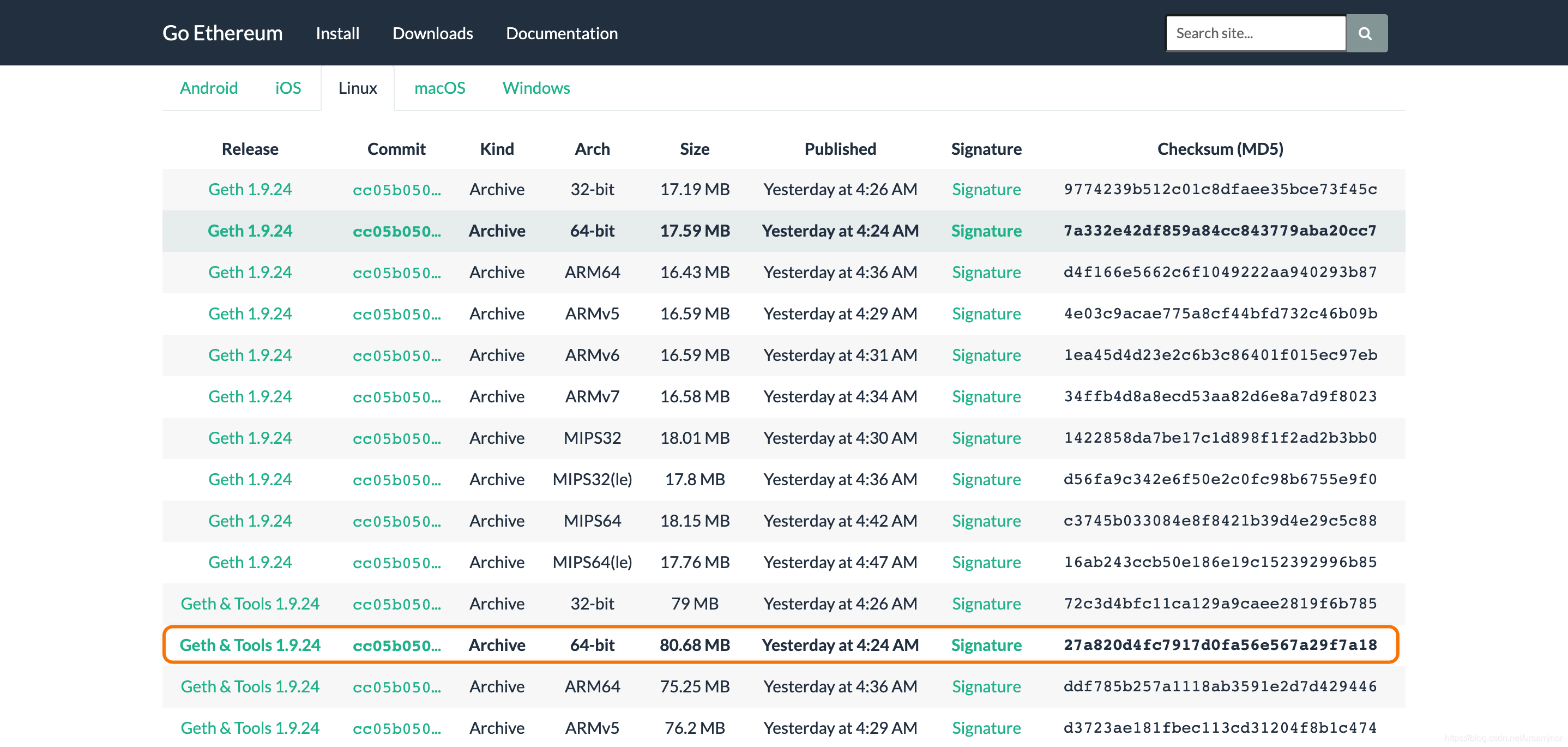Open Signature for Geth MIPS32 archive

tap(986, 438)
